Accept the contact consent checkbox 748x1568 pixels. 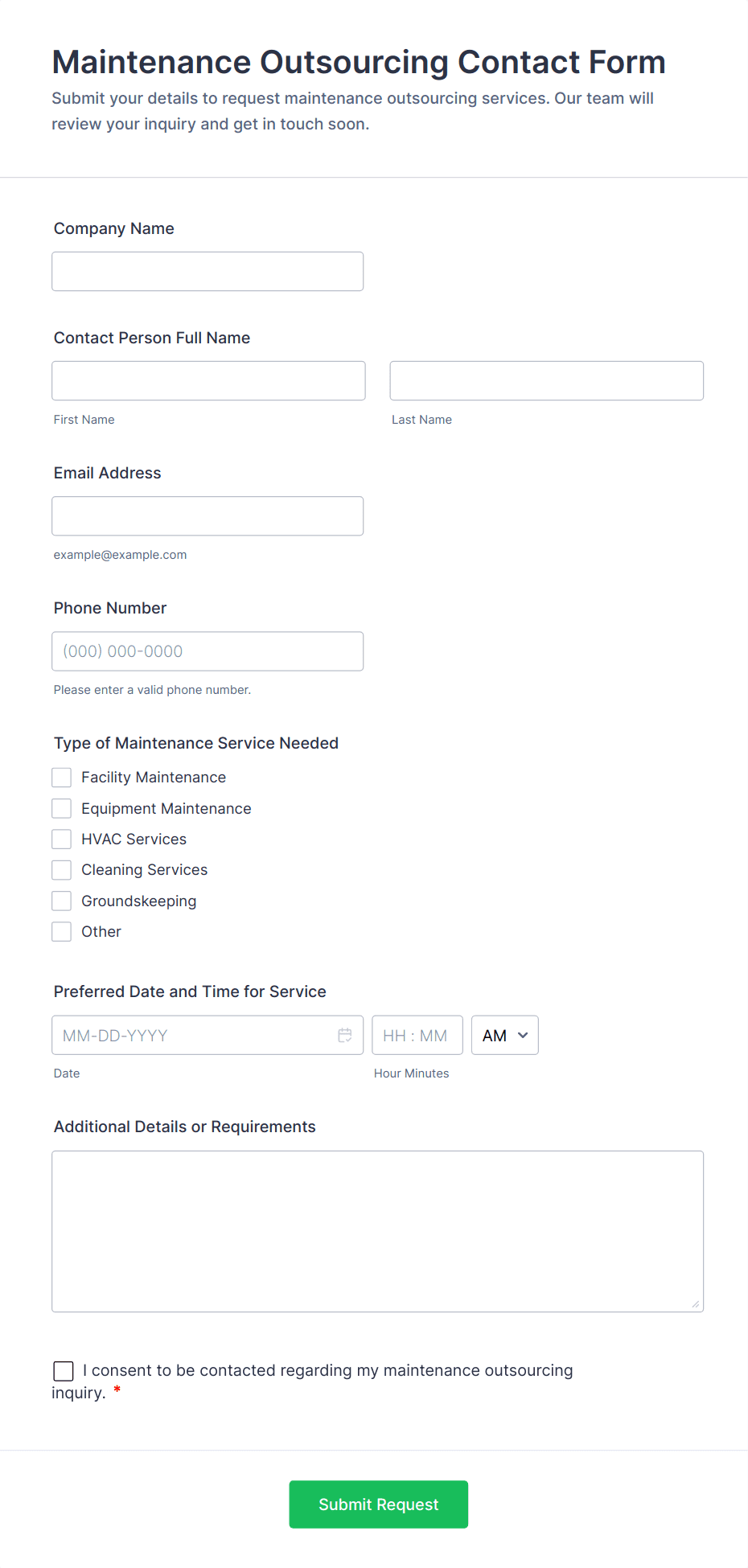click(x=64, y=1371)
